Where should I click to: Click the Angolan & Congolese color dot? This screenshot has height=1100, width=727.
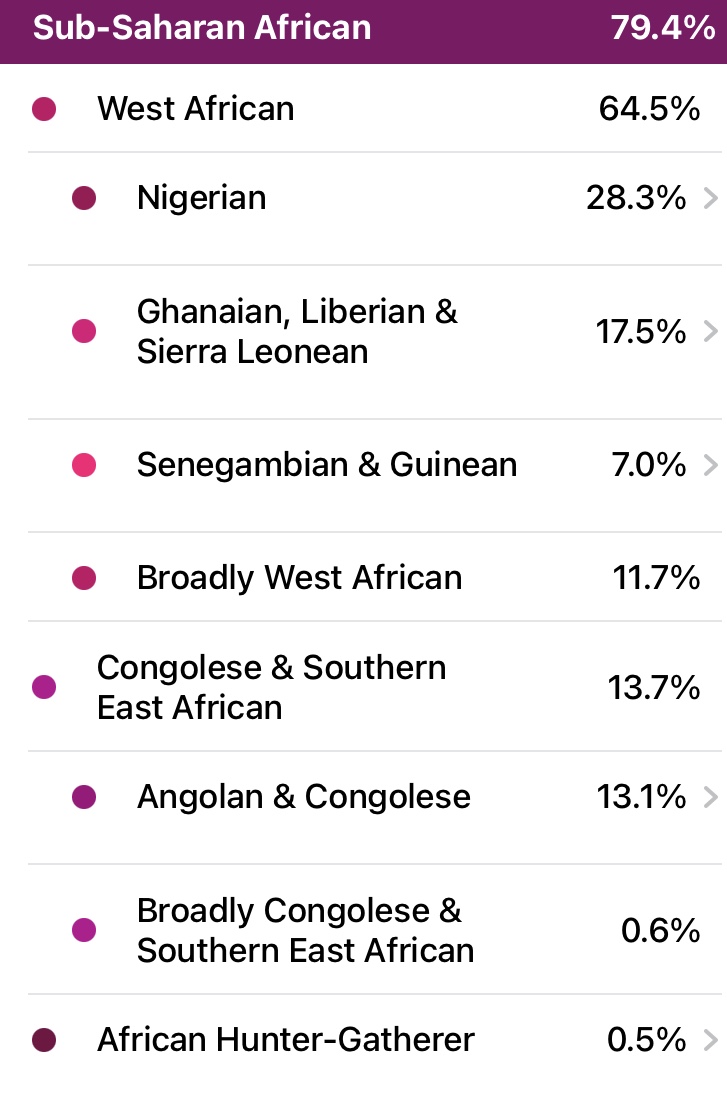[x=84, y=798]
